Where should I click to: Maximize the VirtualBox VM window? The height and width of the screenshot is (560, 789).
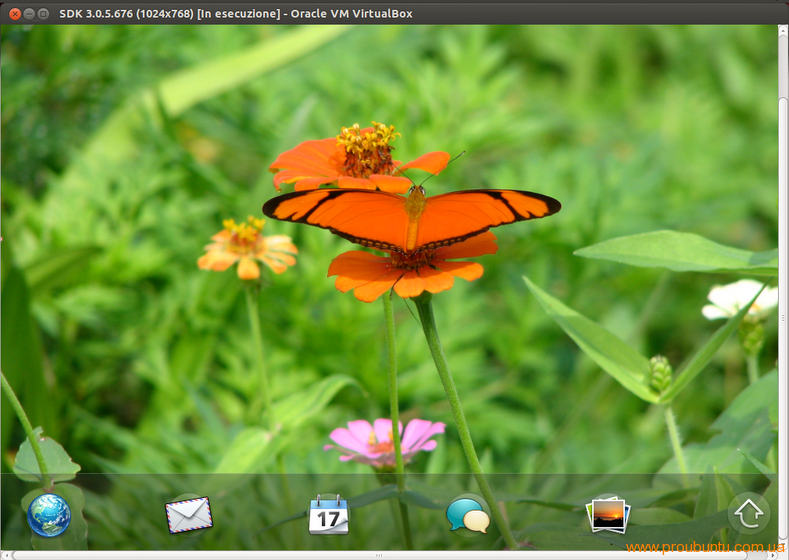tap(44, 13)
